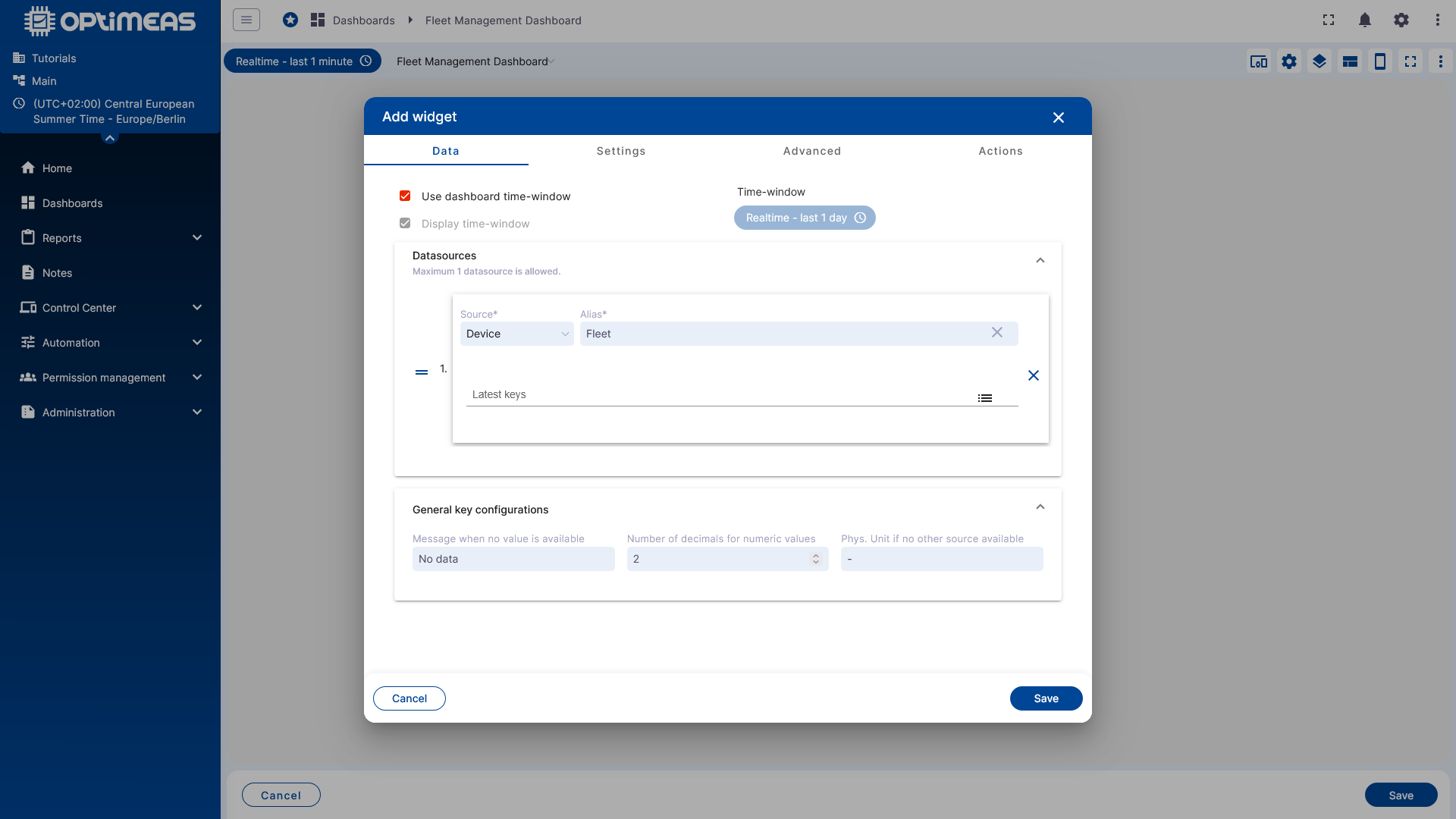Toggle the Display time-window checkbox
This screenshot has width=1456, height=819.
click(x=405, y=224)
